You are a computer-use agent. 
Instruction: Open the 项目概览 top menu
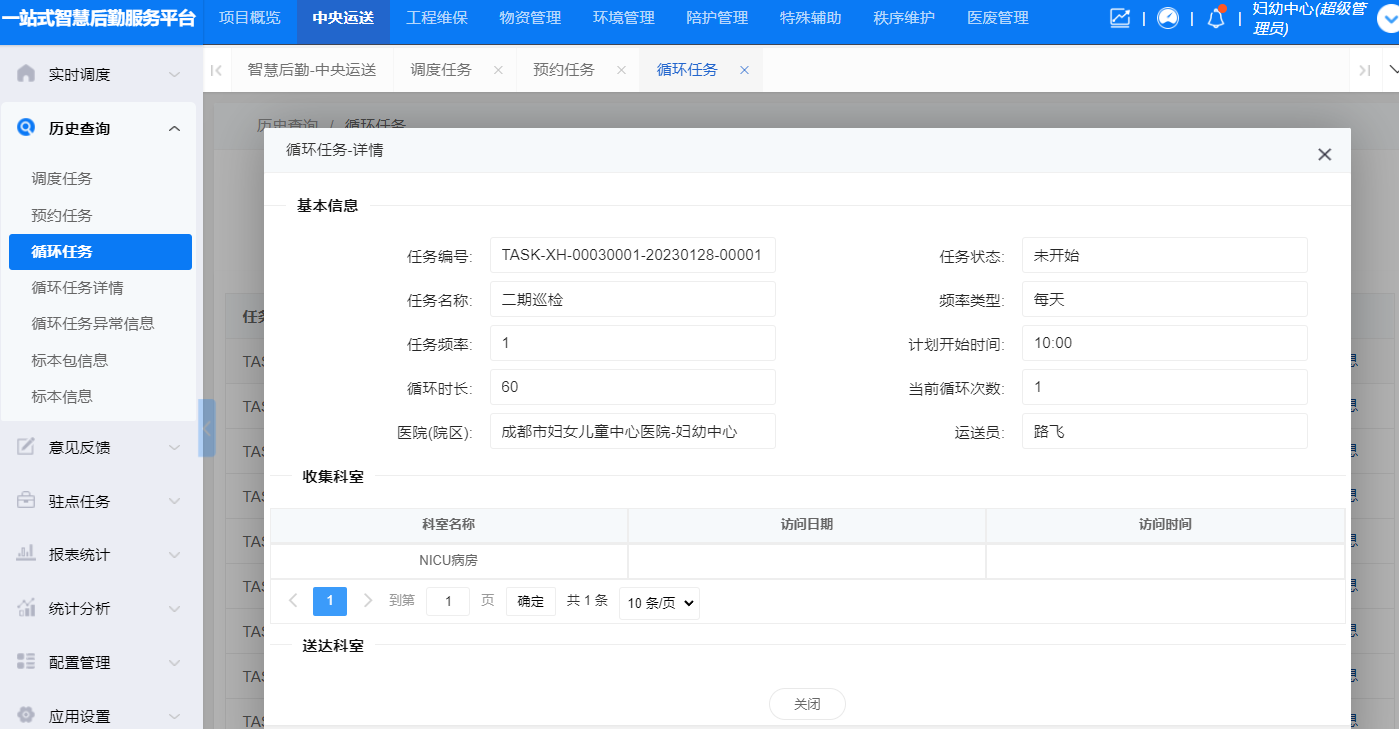(250, 18)
